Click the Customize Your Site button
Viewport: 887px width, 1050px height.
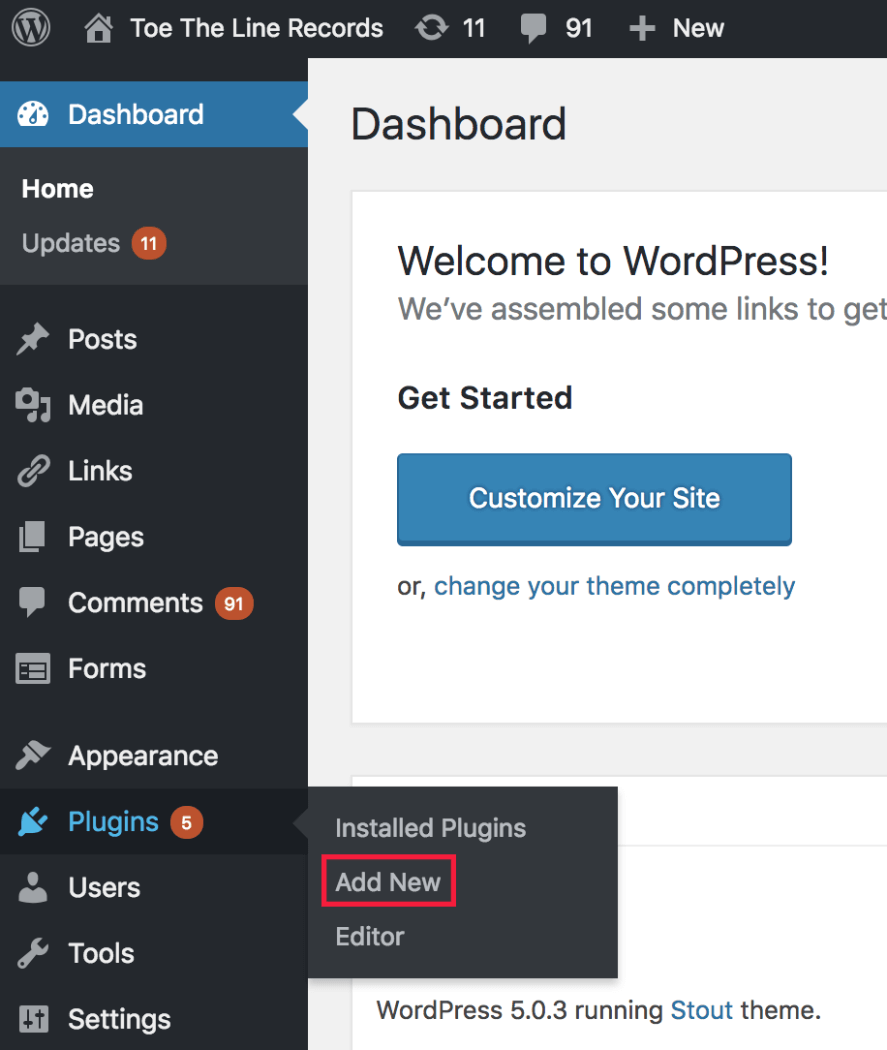pyautogui.click(x=594, y=499)
